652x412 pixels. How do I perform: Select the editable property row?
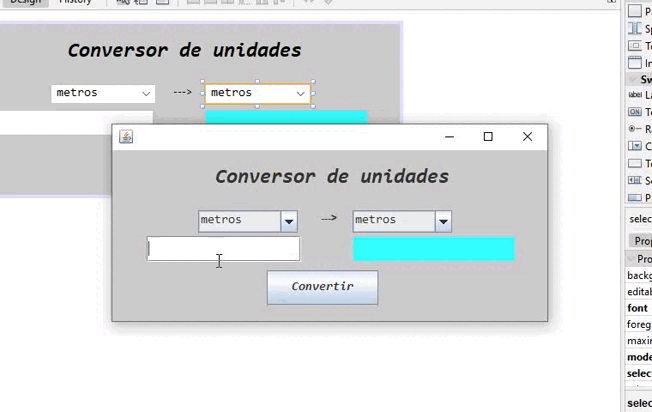click(639, 292)
